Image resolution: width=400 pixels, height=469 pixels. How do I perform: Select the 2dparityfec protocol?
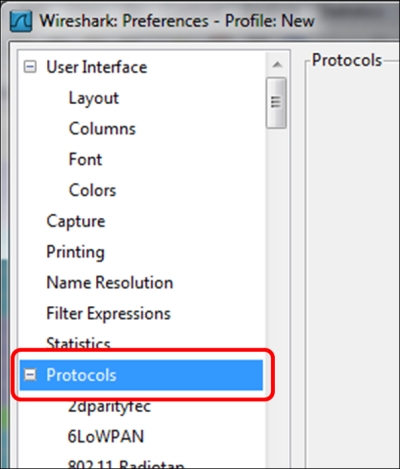(x=109, y=406)
